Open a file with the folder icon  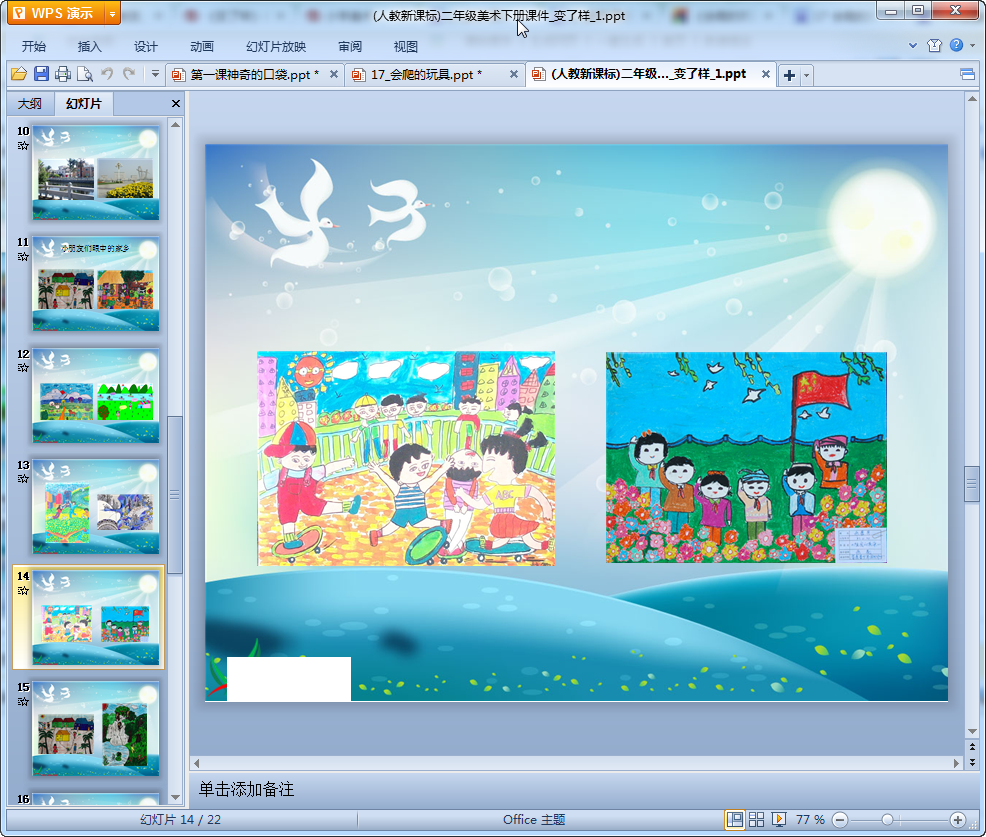19,74
